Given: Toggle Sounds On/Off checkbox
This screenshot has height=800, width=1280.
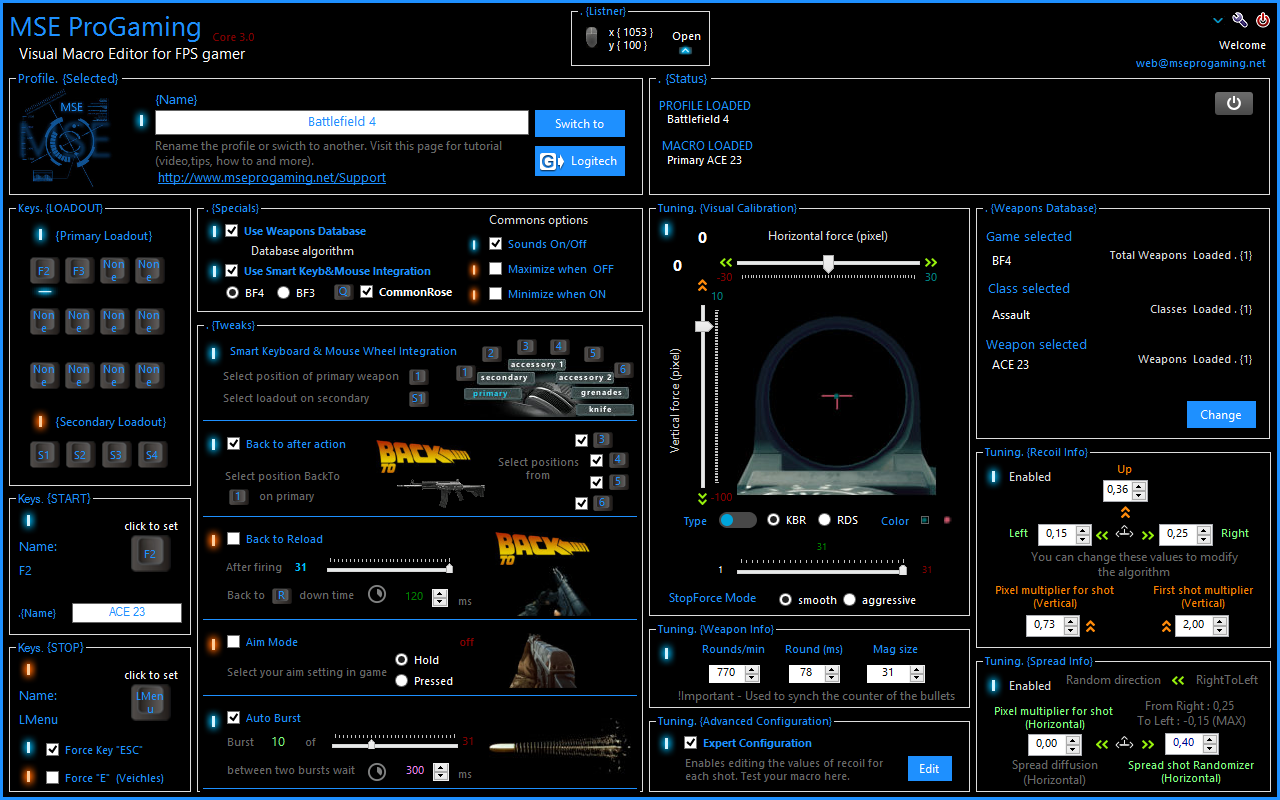Looking at the screenshot, I should pyautogui.click(x=495, y=243).
